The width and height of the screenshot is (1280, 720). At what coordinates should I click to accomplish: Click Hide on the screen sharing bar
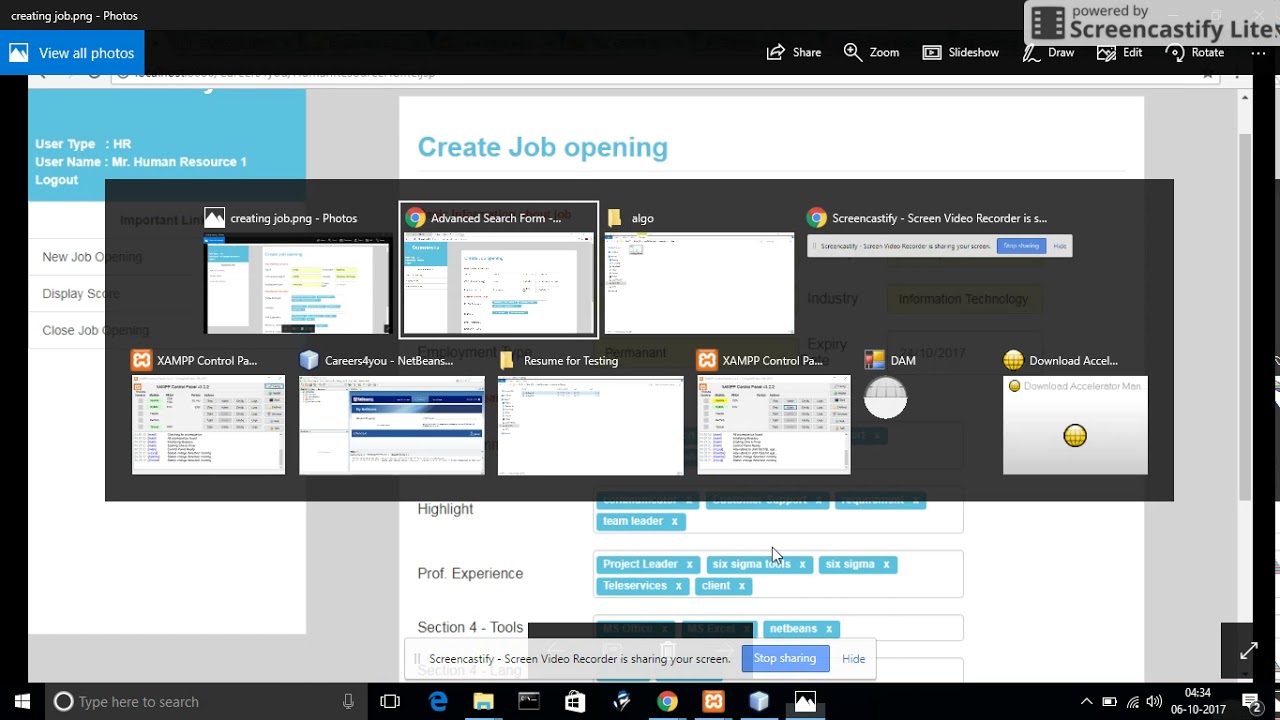click(x=853, y=658)
